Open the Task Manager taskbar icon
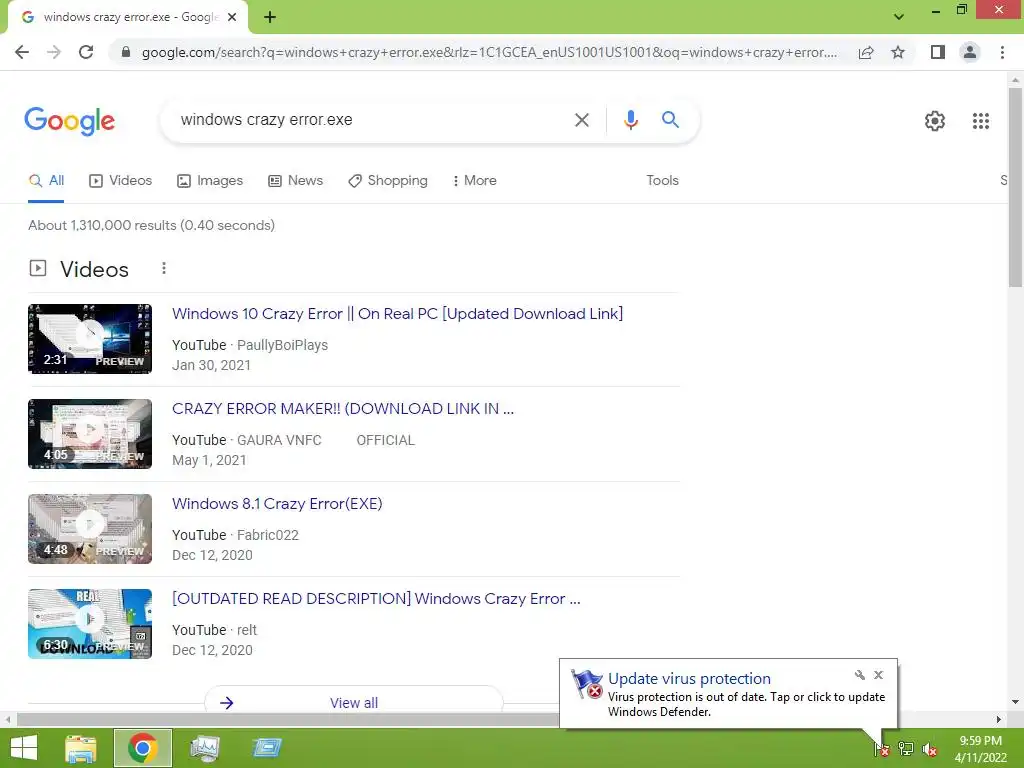This screenshot has height=768, width=1024. pos(205,748)
